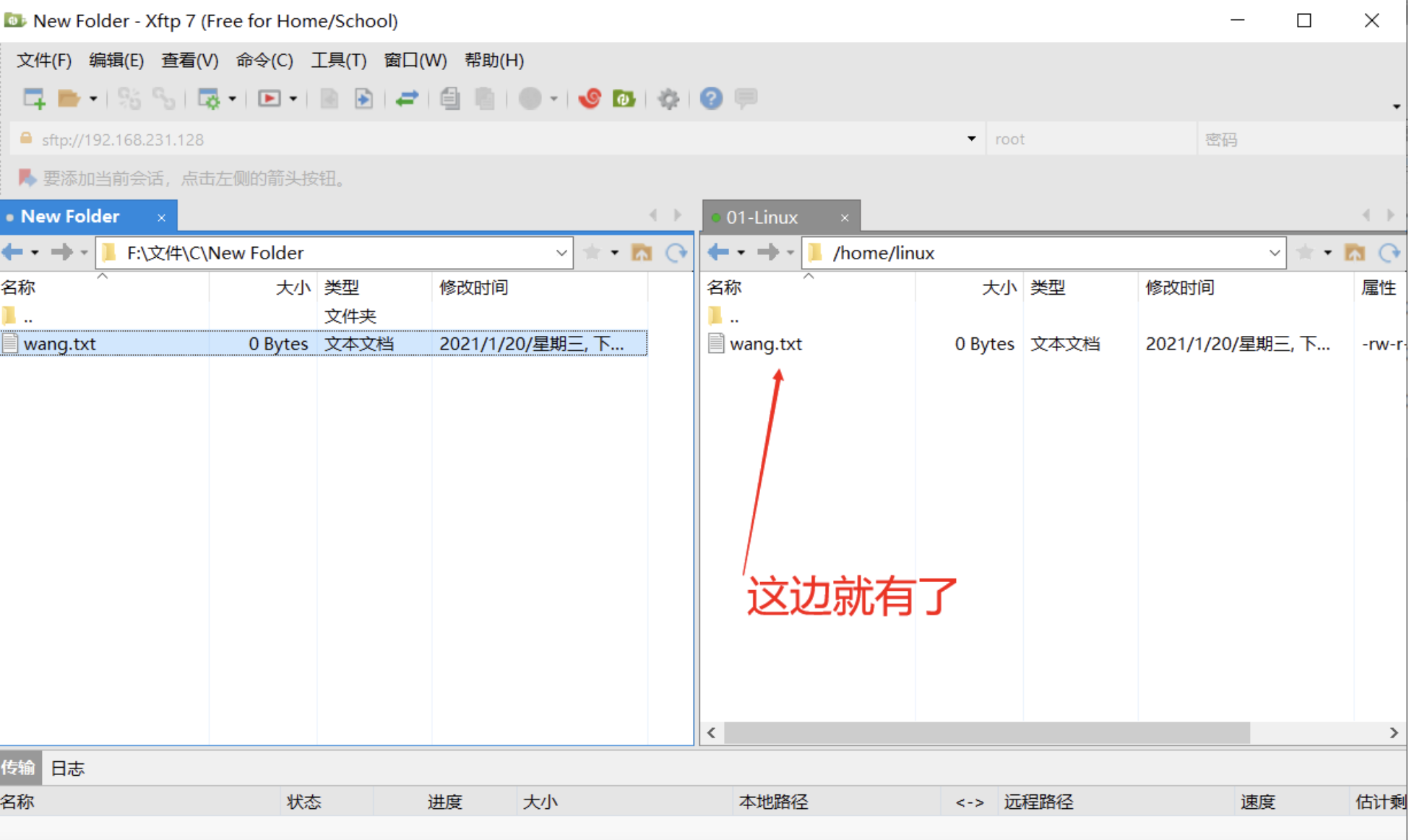Expand local favorites star dropdown arrow

tap(614, 253)
